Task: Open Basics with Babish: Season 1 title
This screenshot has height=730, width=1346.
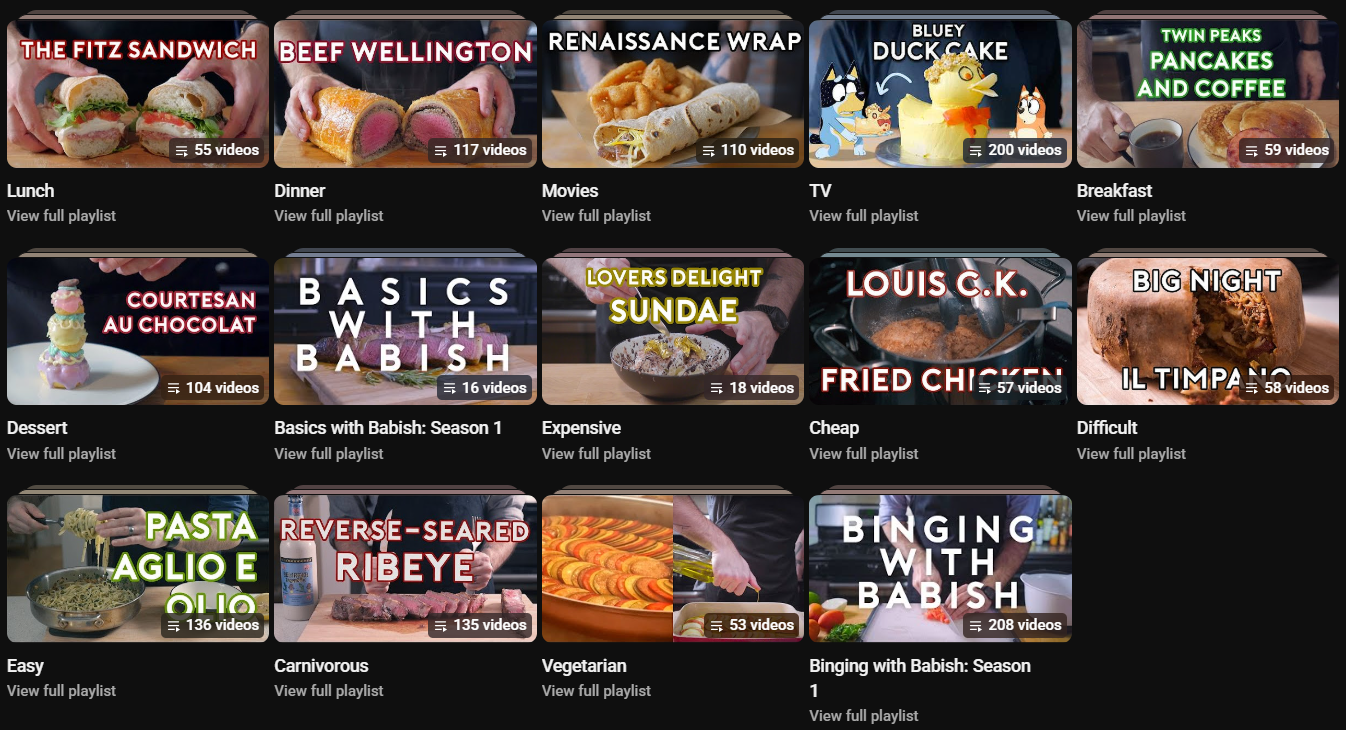Action: click(388, 428)
